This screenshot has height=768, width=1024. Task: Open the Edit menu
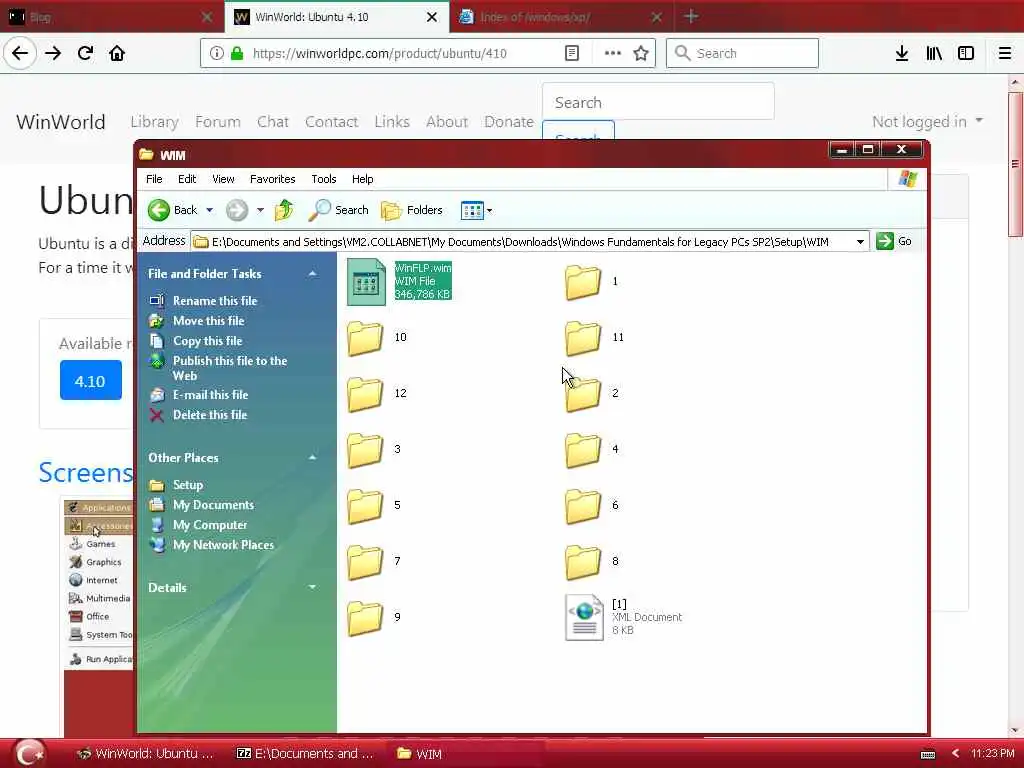click(187, 179)
